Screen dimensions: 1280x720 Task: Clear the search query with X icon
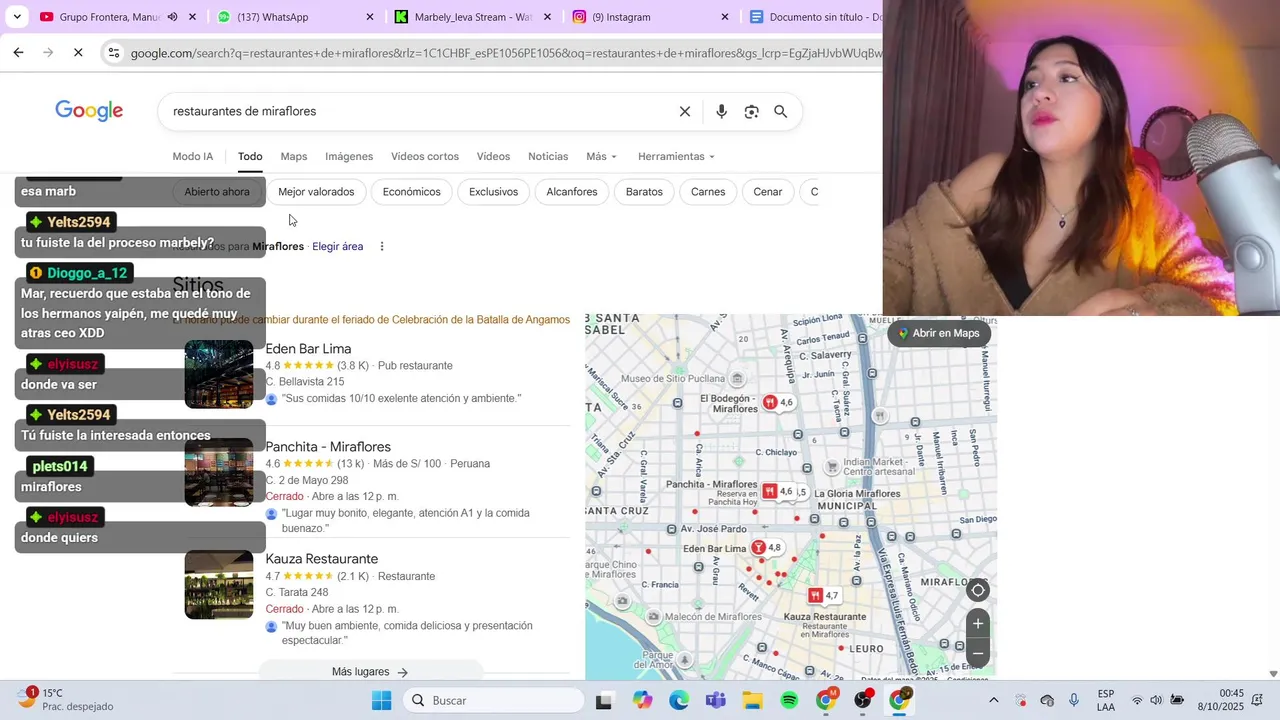(685, 111)
